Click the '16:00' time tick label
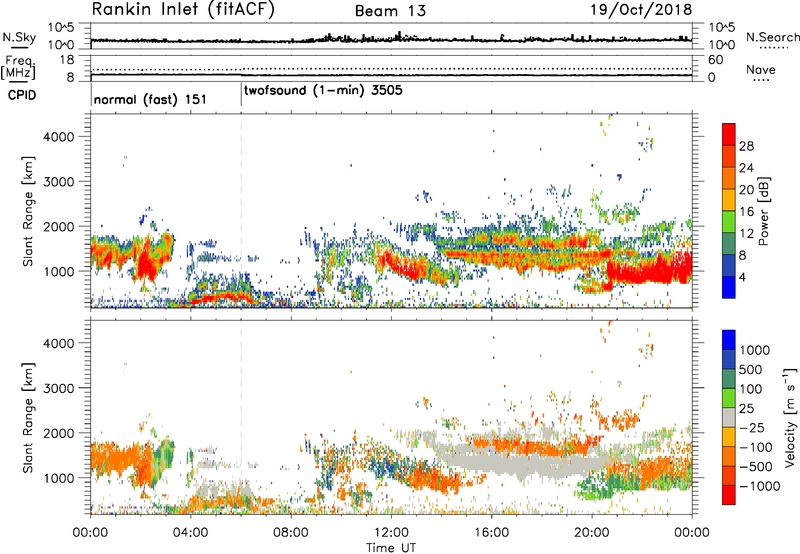The height and width of the screenshot is (554, 800). click(491, 533)
